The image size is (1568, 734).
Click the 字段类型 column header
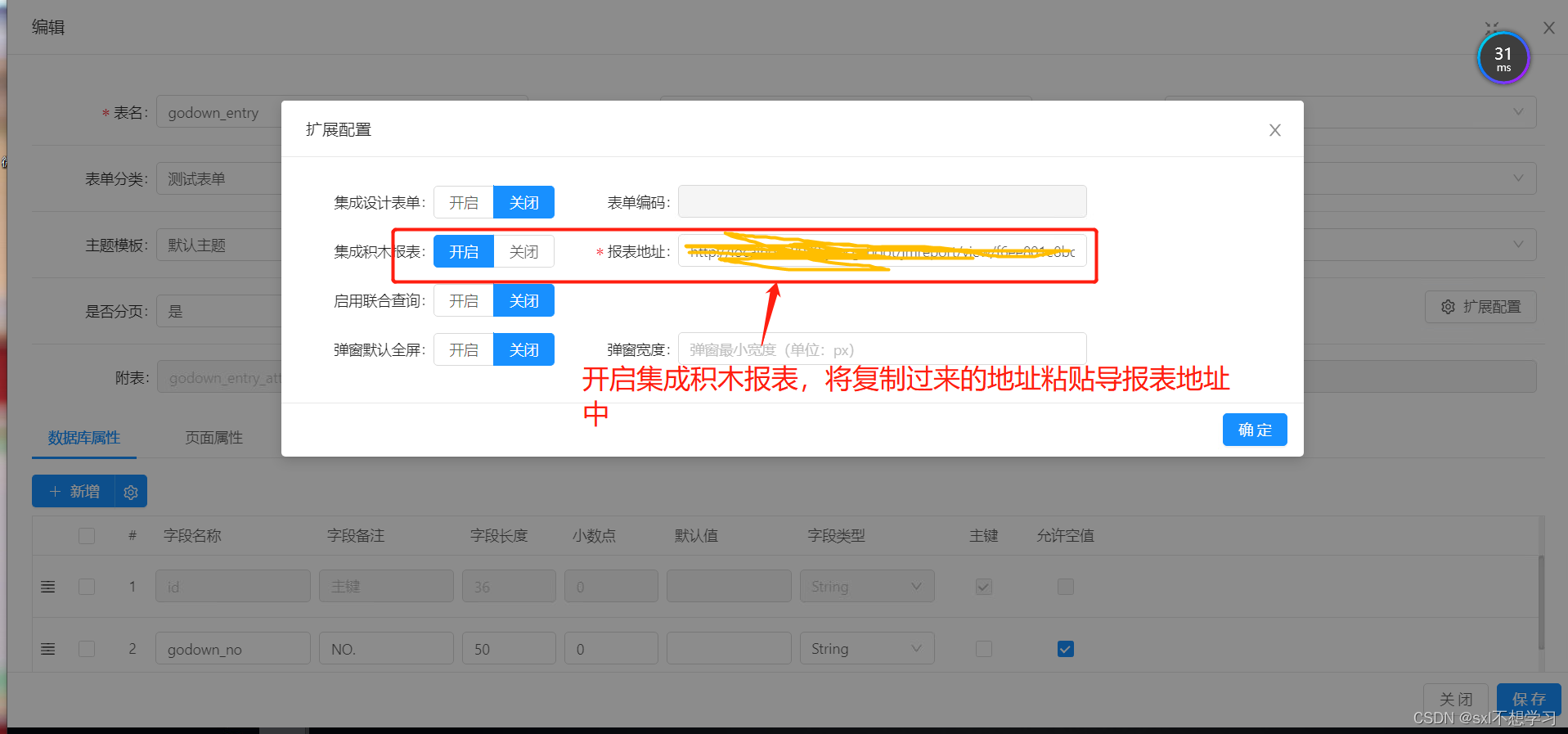836,536
